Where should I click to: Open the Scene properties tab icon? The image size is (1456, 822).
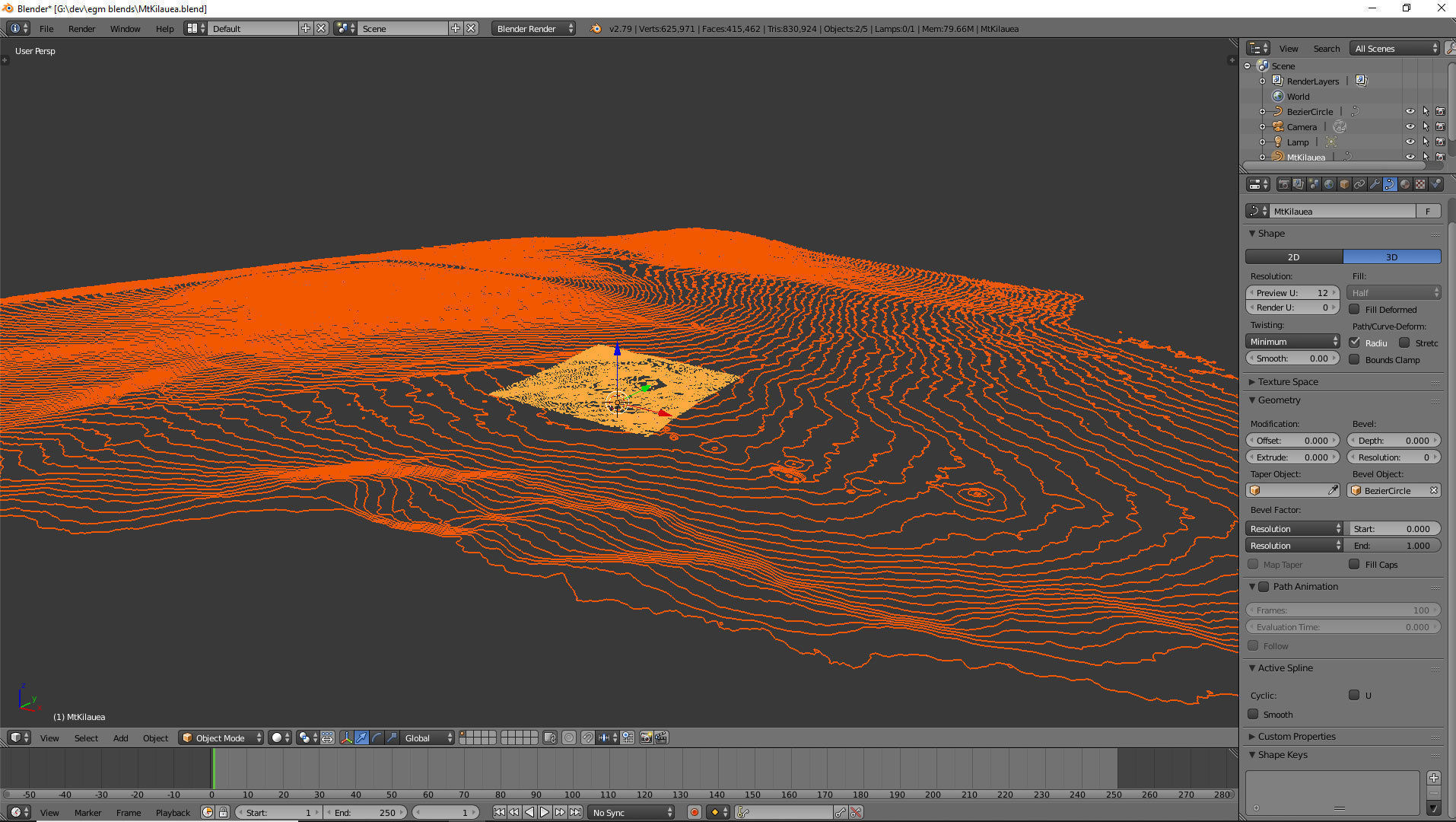(x=1314, y=184)
